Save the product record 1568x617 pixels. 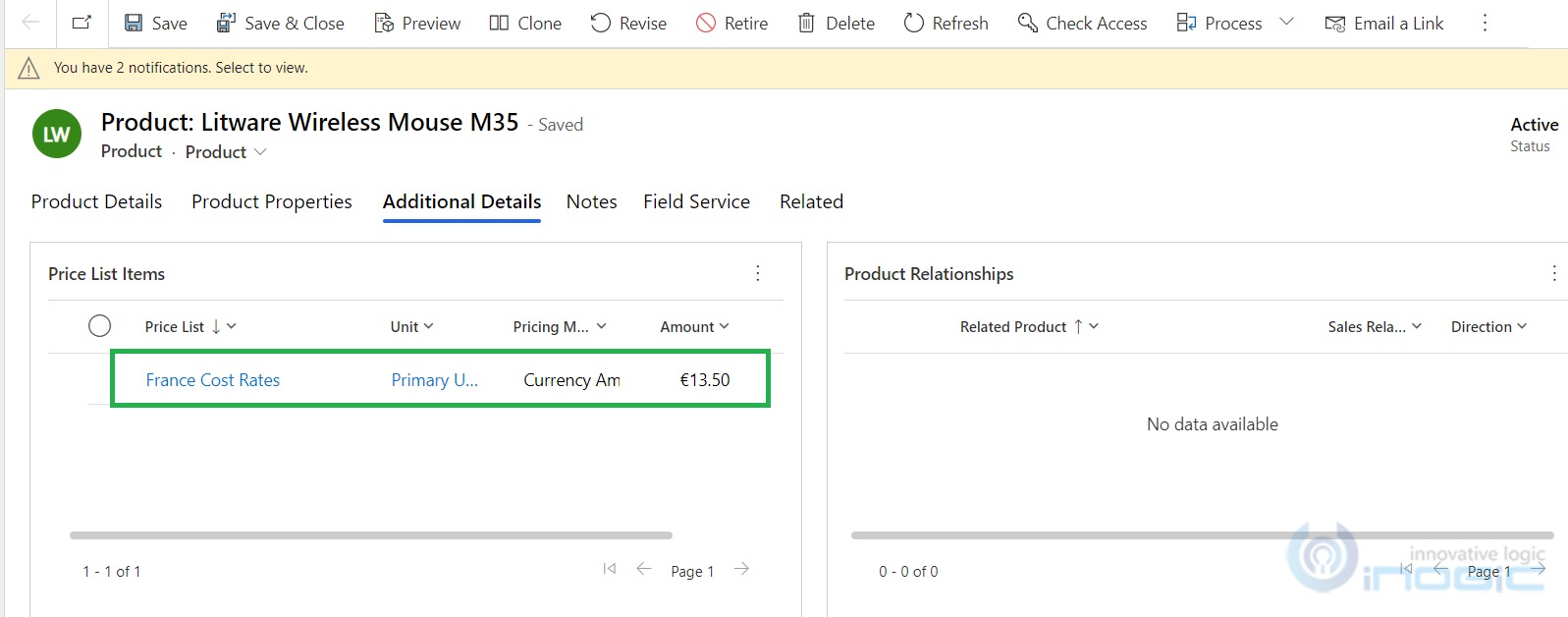tap(155, 23)
